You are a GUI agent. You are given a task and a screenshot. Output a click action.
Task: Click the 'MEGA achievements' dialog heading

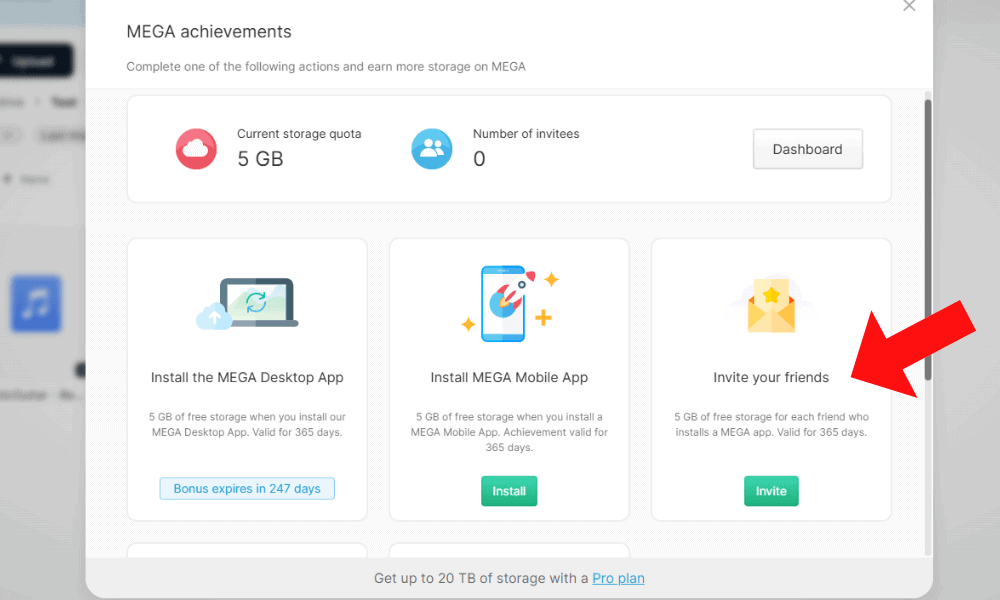[209, 32]
